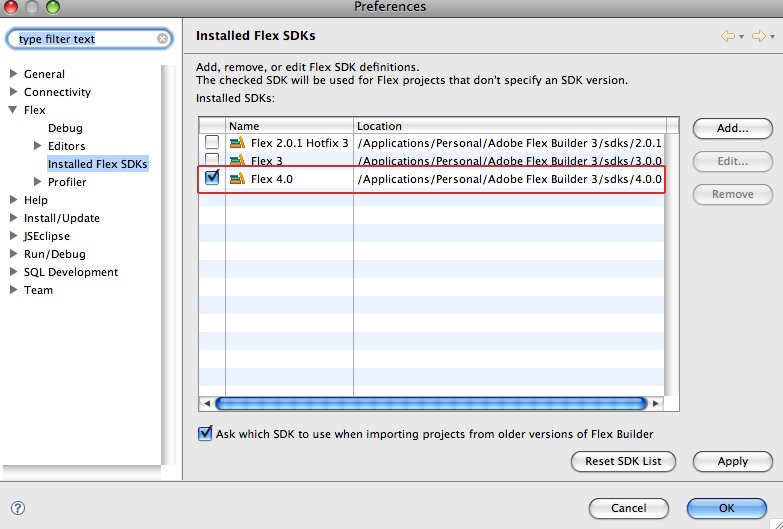Expand the General tree node

click(x=13, y=74)
